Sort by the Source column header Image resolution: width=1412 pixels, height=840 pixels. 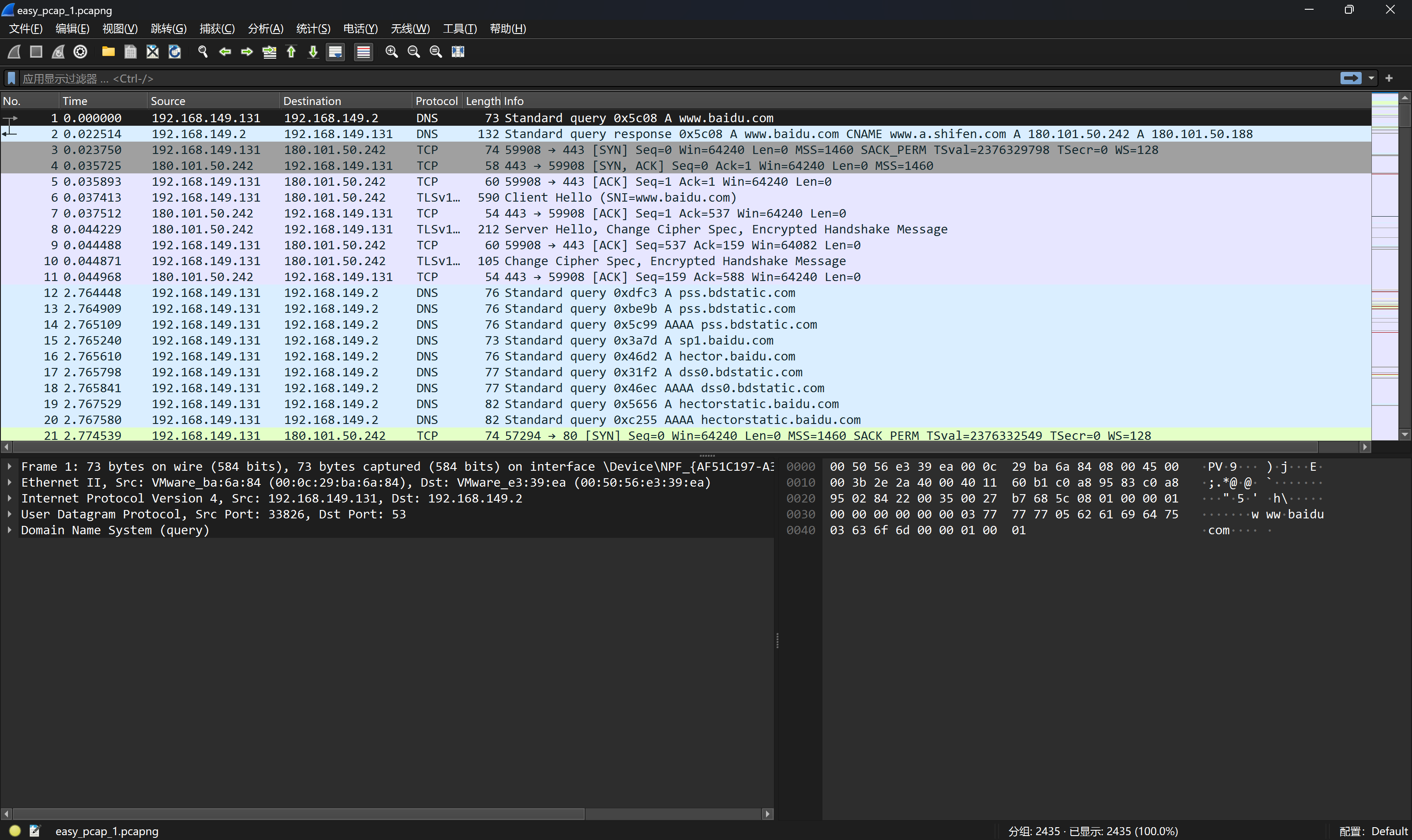click(214, 101)
